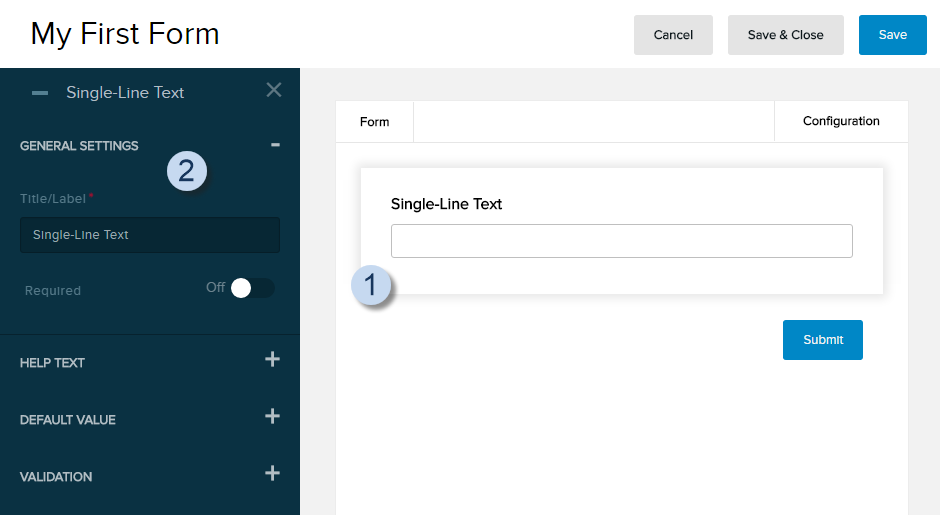Expand the Default Value section
The width and height of the screenshot is (940, 515).
pos(272,417)
